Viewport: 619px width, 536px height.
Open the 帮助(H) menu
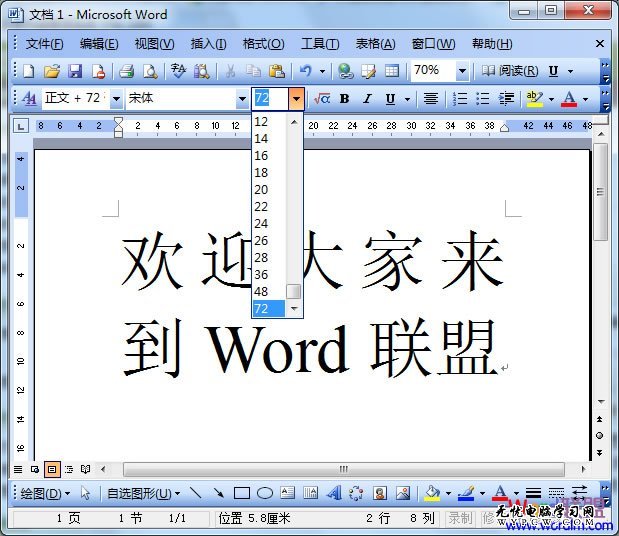[x=492, y=44]
